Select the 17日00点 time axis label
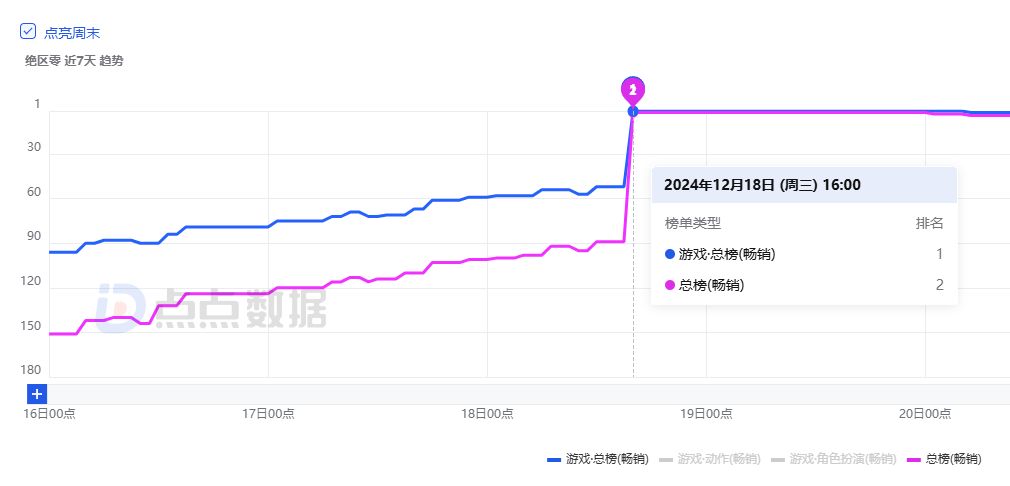This screenshot has width=1010, height=486. (268, 413)
